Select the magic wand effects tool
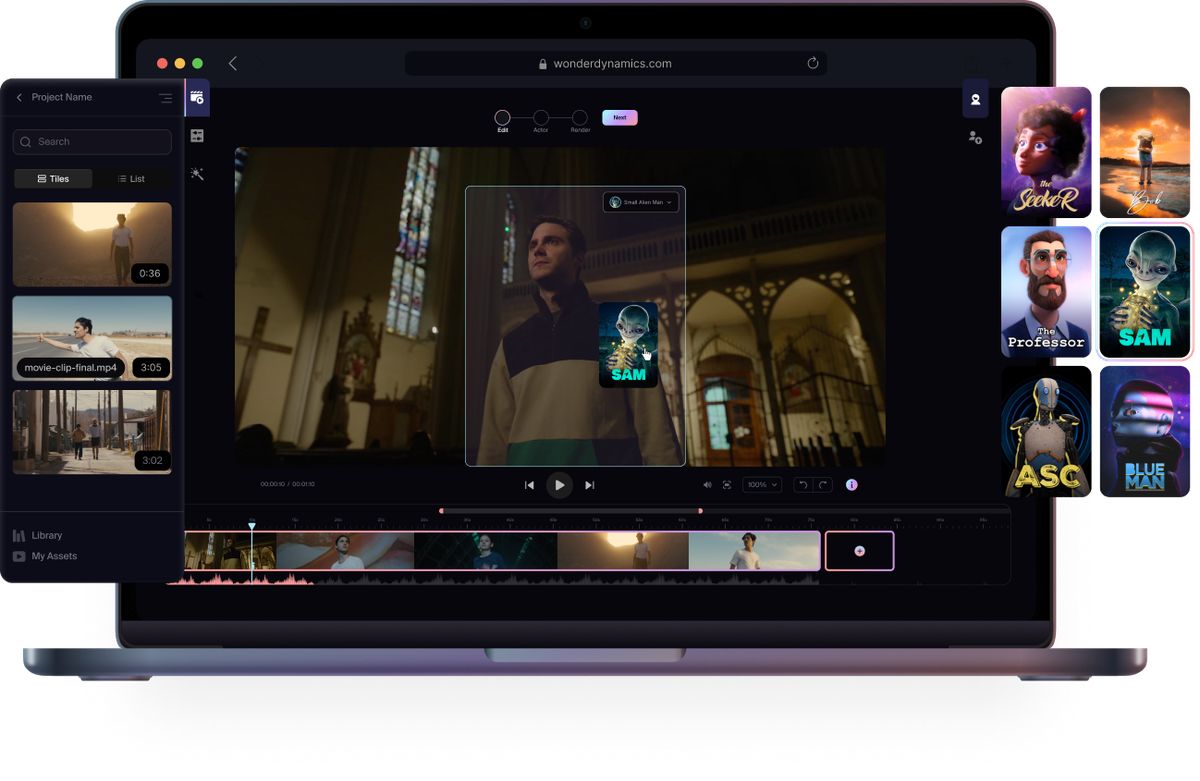Viewport: 1200px width, 781px height. coord(197,174)
